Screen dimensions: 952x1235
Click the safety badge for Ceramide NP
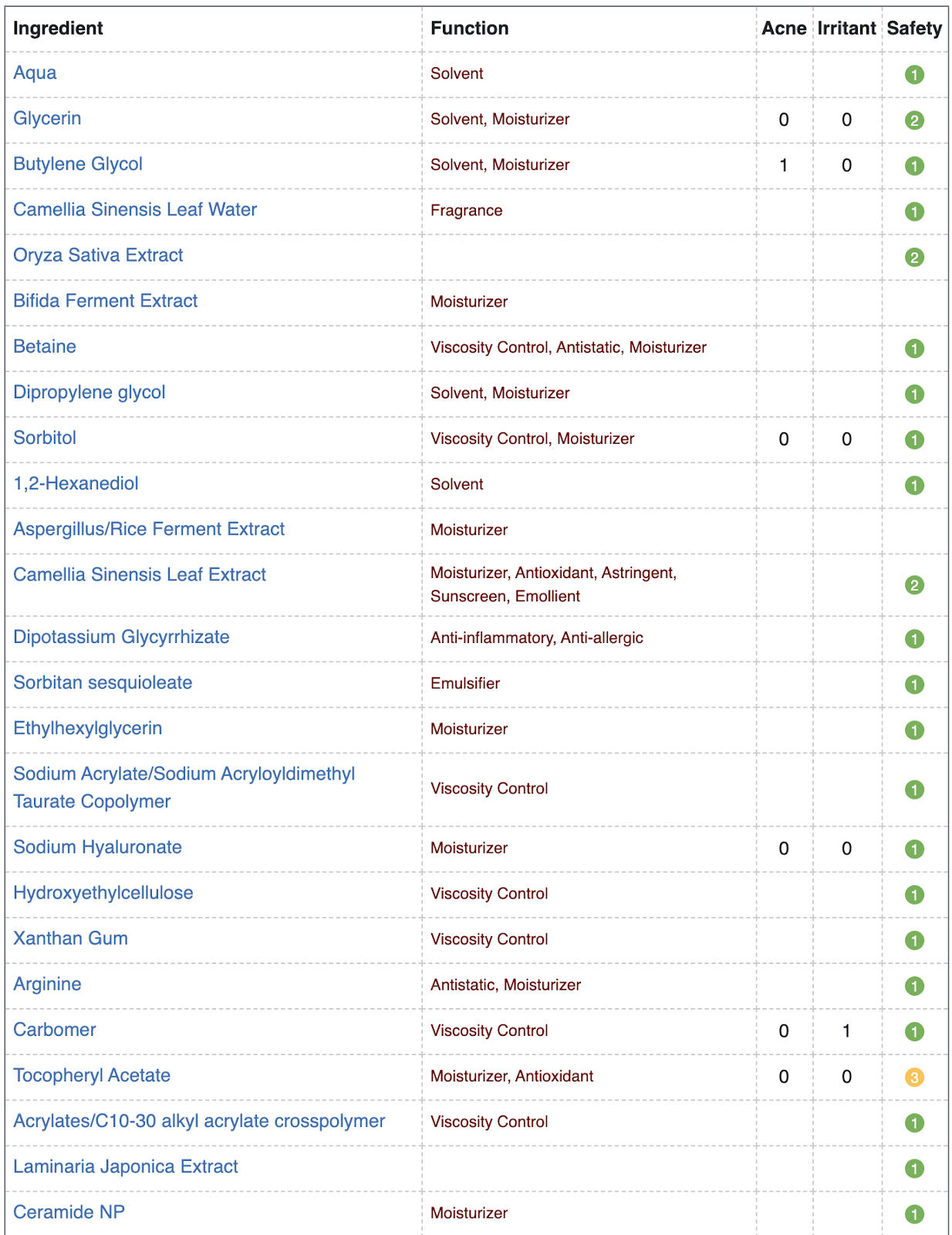pyautogui.click(x=914, y=1214)
